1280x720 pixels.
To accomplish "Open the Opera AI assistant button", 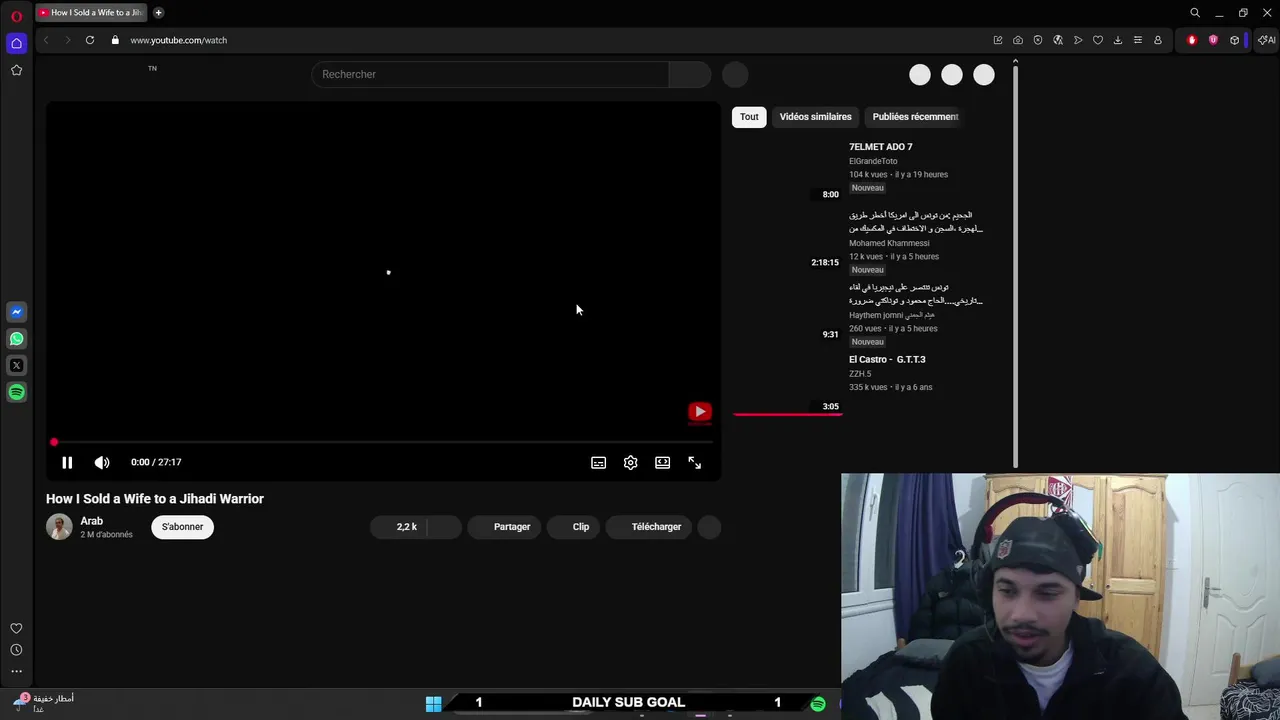I will pyautogui.click(x=1266, y=40).
